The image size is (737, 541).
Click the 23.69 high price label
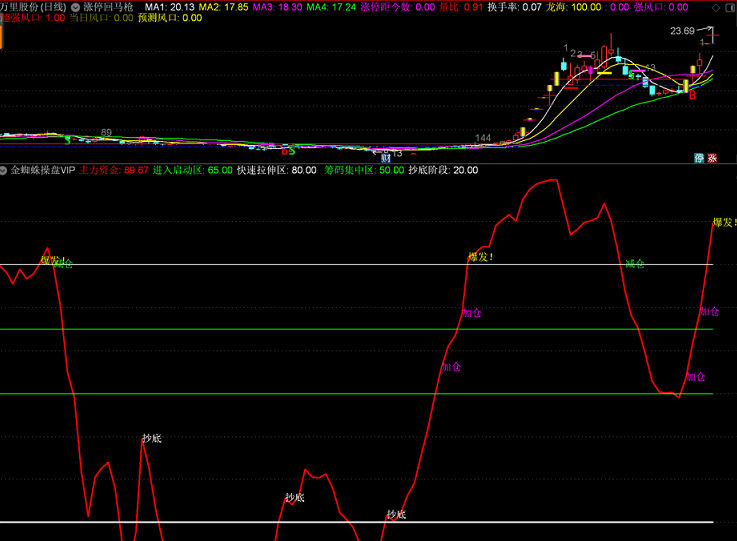click(682, 31)
